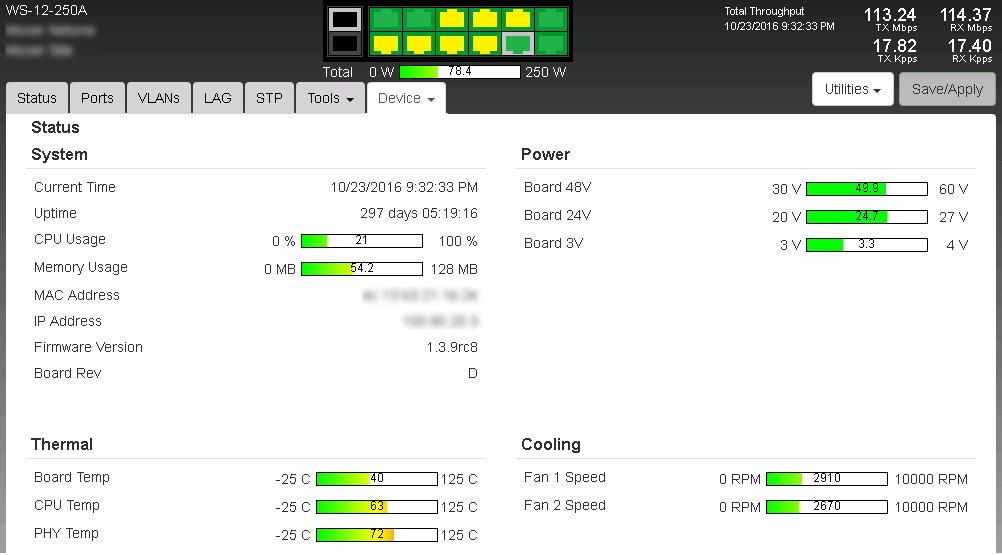Click the lower SFP port icon
The image size is (1002, 555).
[344, 44]
